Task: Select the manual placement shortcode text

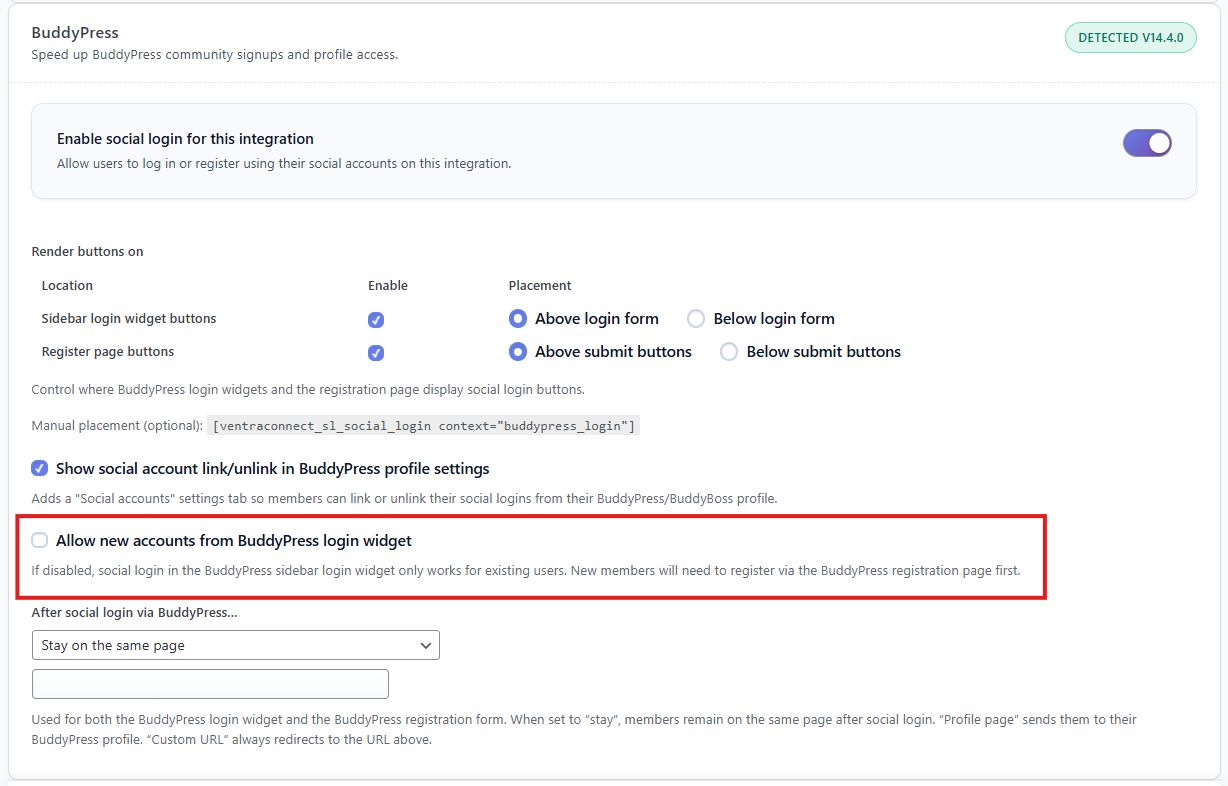Action: pos(423,425)
